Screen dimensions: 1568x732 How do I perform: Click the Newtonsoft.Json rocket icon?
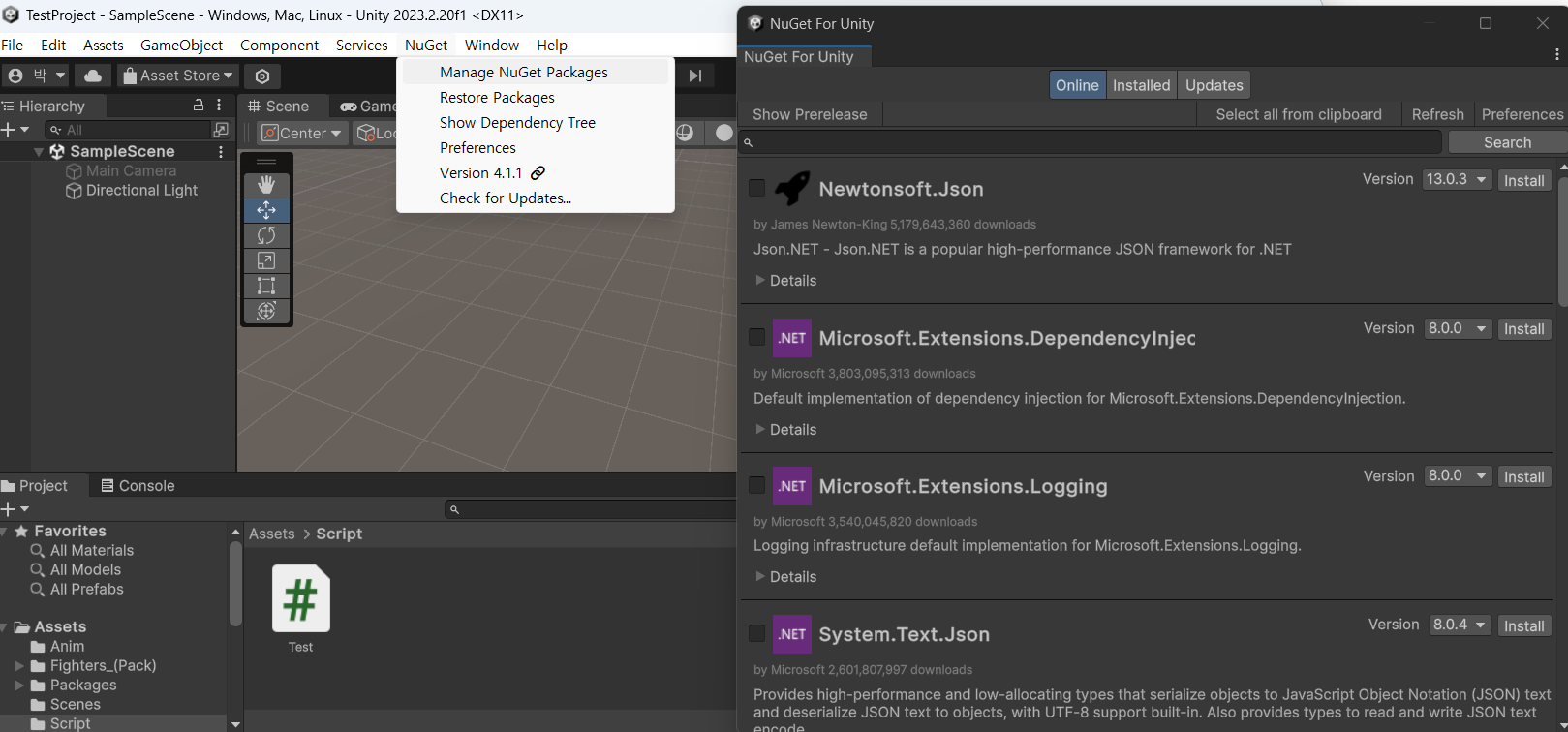[x=792, y=188]
